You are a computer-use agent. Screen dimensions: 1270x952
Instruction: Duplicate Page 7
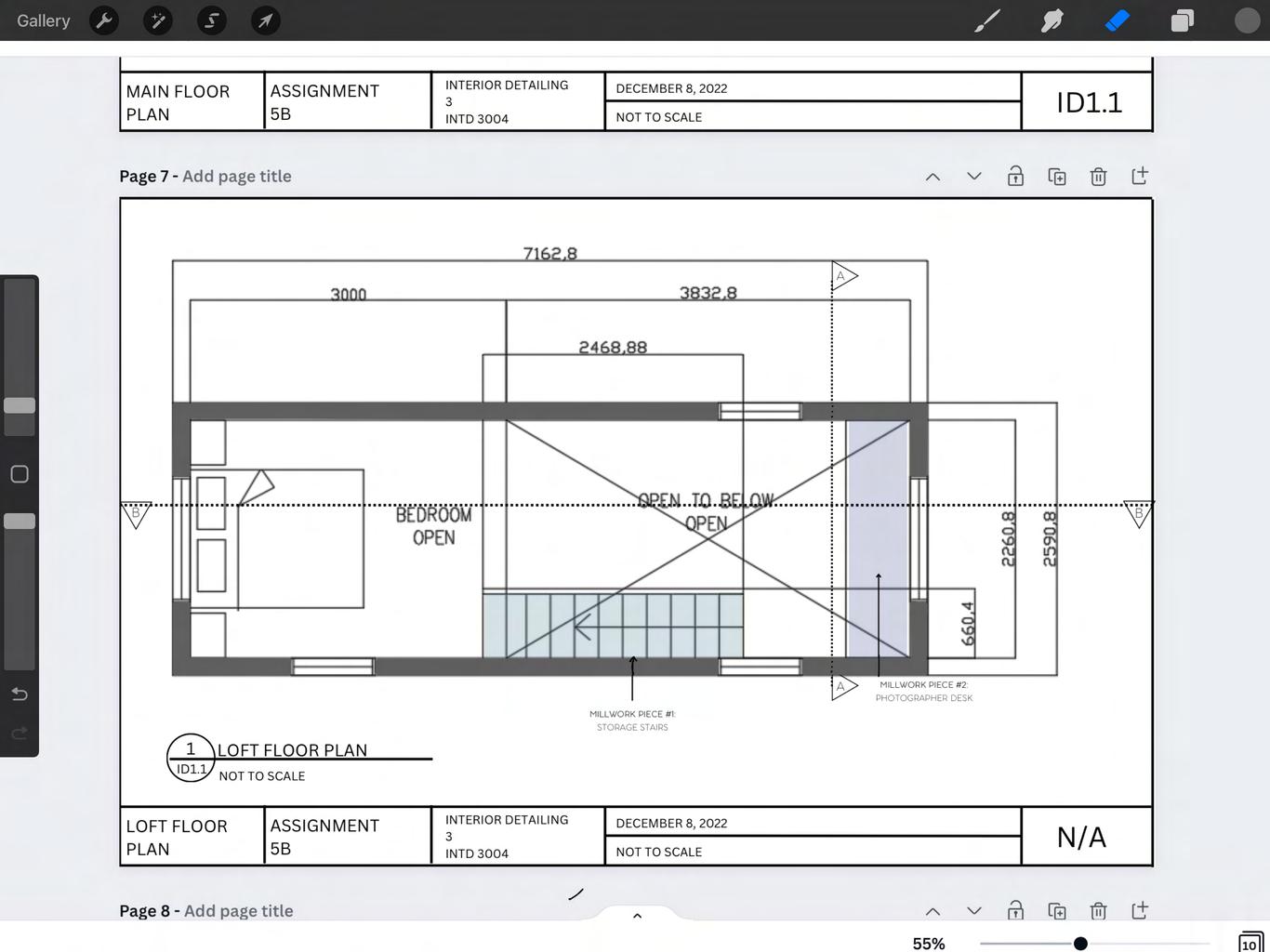[1057, 177]
